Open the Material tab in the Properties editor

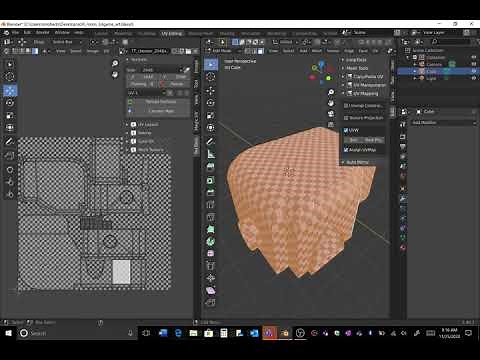[403, 247]
